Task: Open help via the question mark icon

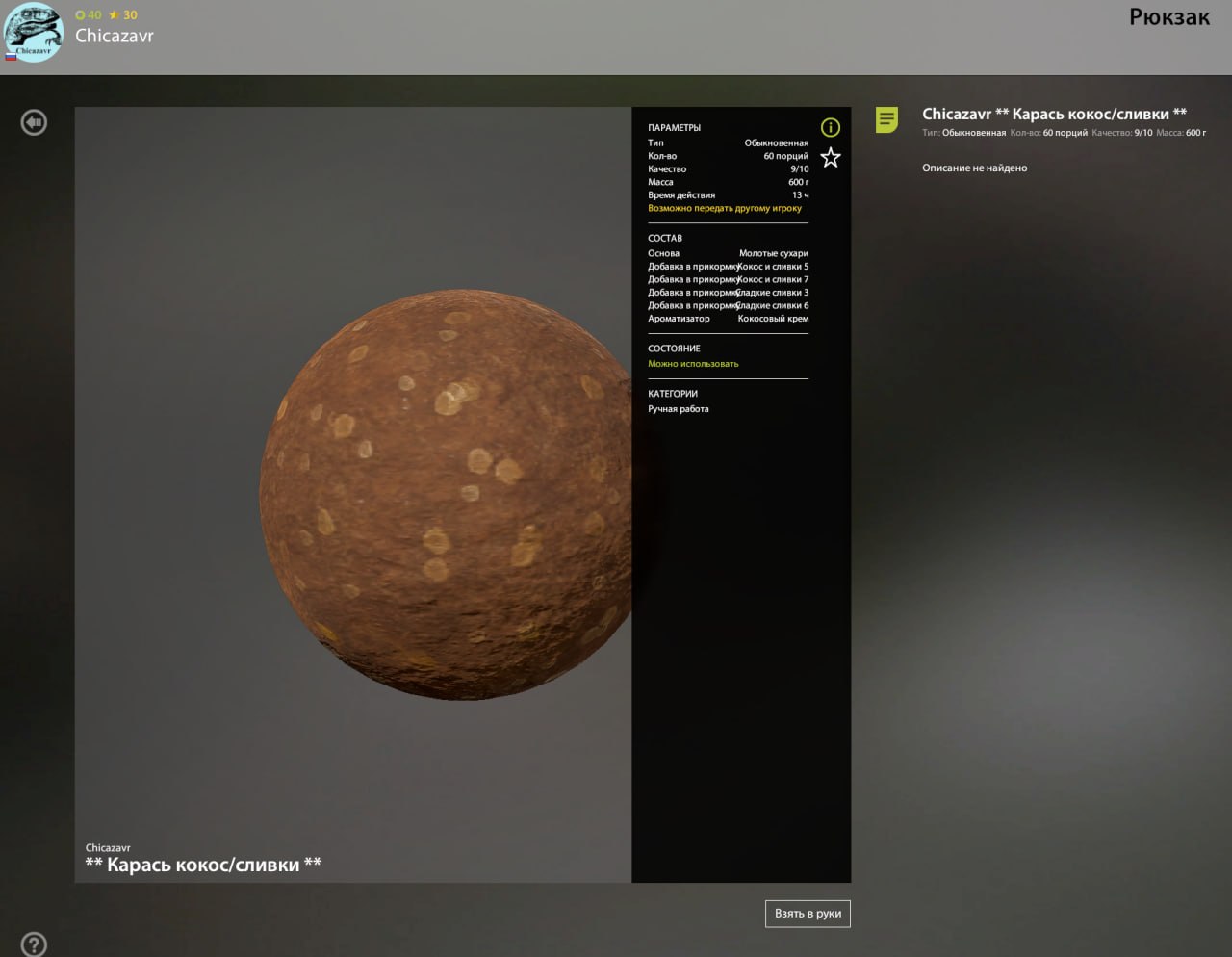Action: coord(34,944)
